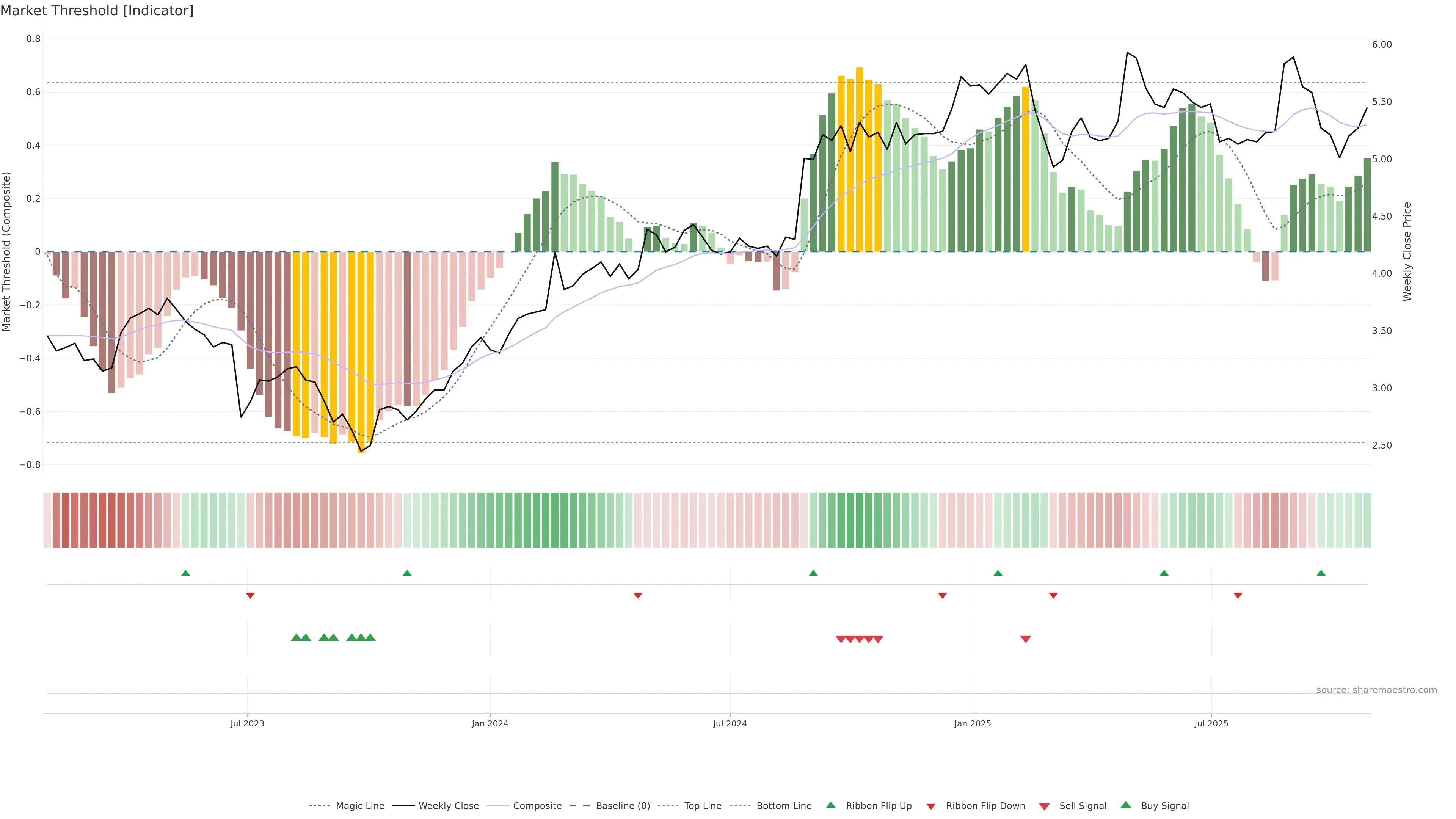Viewport: 1456px width, 819px height.
Task: Click the Jan 2024 x-axis label
Action: tap(490, 723)
